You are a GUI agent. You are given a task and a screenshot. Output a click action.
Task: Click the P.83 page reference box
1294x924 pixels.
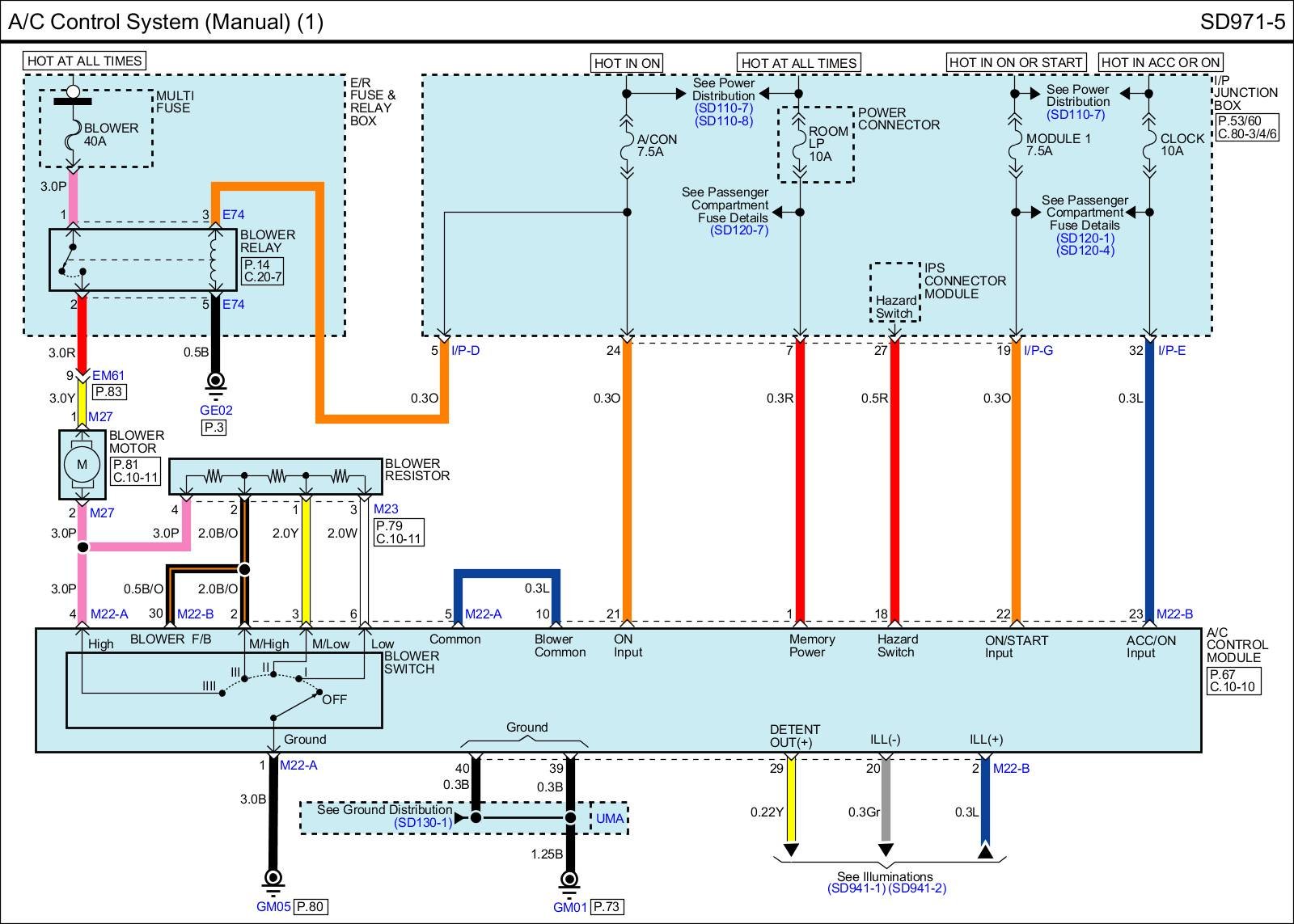coord(109,392)
